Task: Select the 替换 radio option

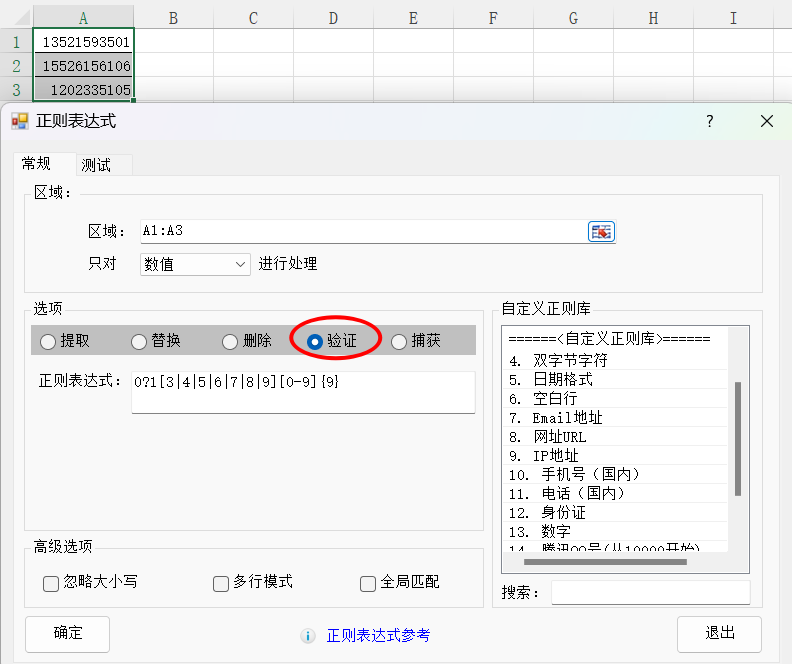Action: pyautogui.click(x=139, y=342)
